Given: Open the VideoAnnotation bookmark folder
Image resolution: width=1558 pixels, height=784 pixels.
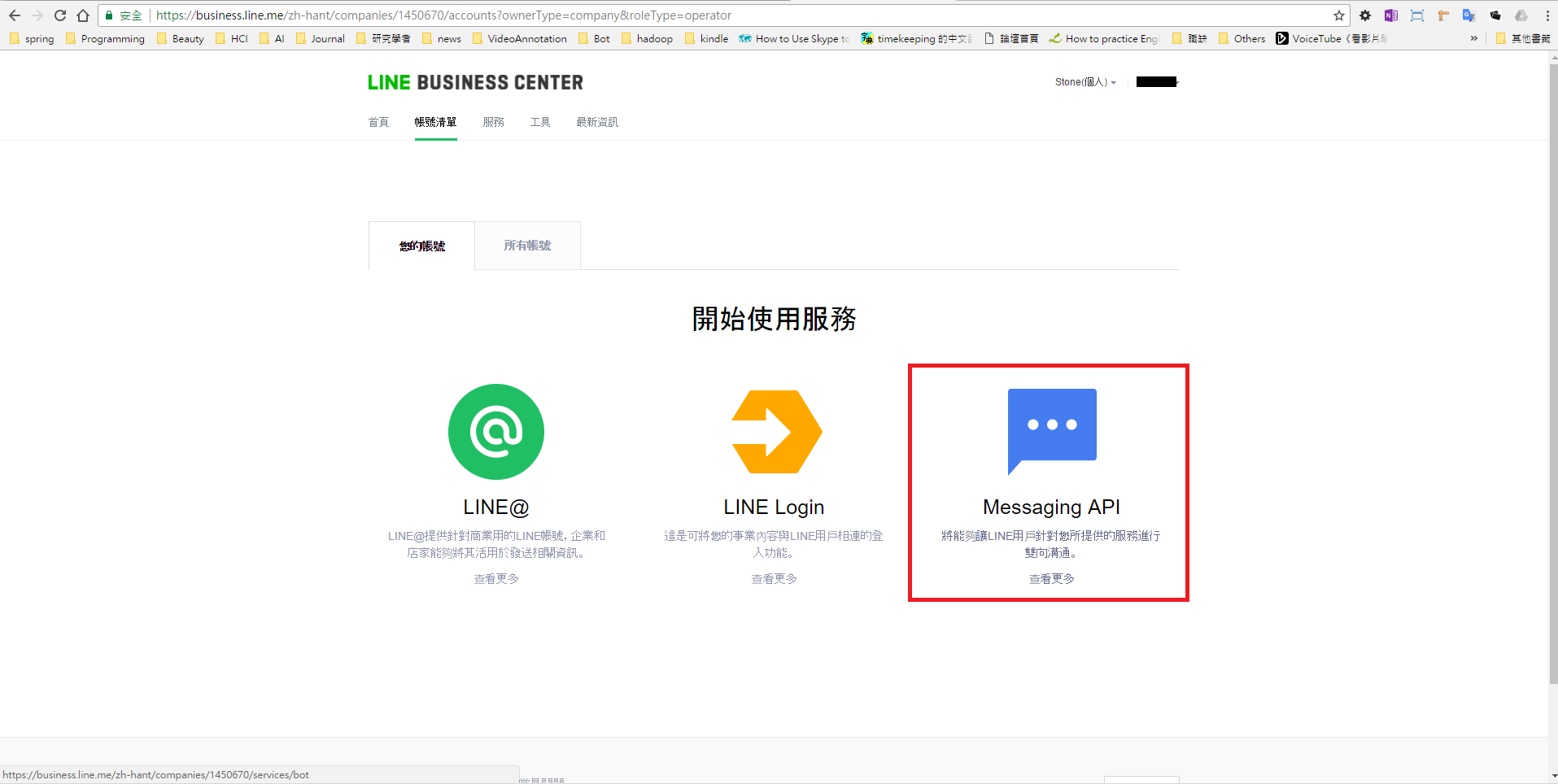Looking at the screenshot, I should tap(520, 38).
